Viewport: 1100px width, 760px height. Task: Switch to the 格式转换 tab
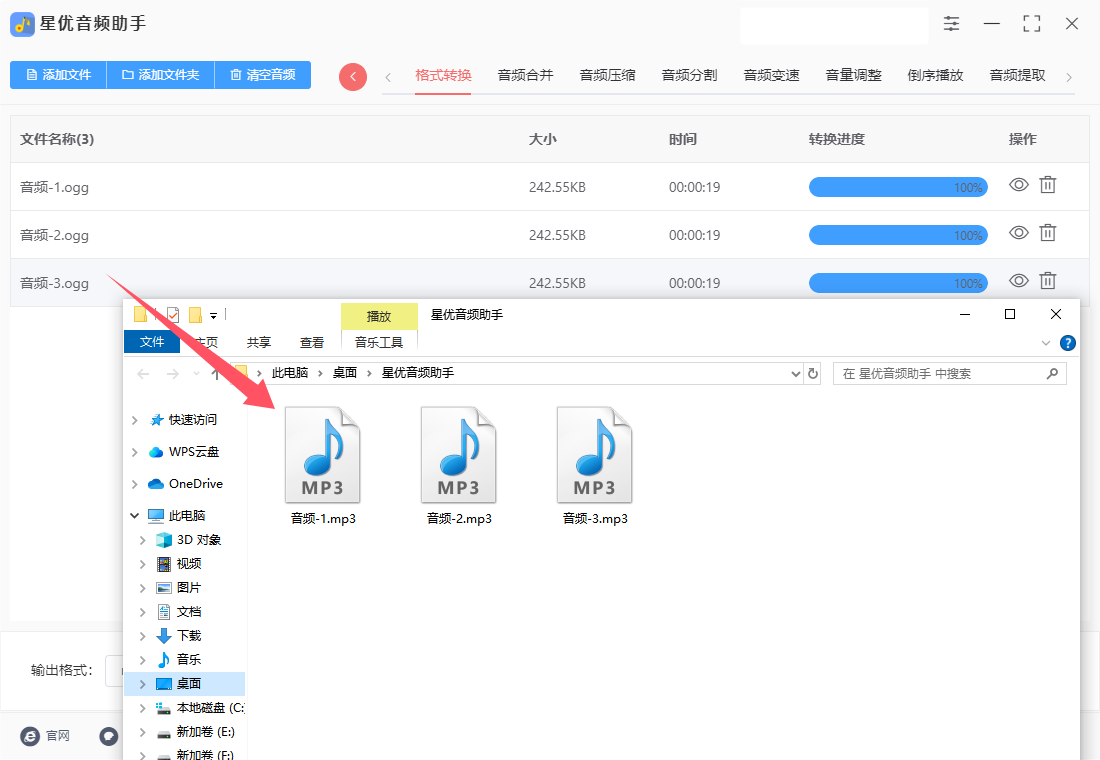click(443, 75)
